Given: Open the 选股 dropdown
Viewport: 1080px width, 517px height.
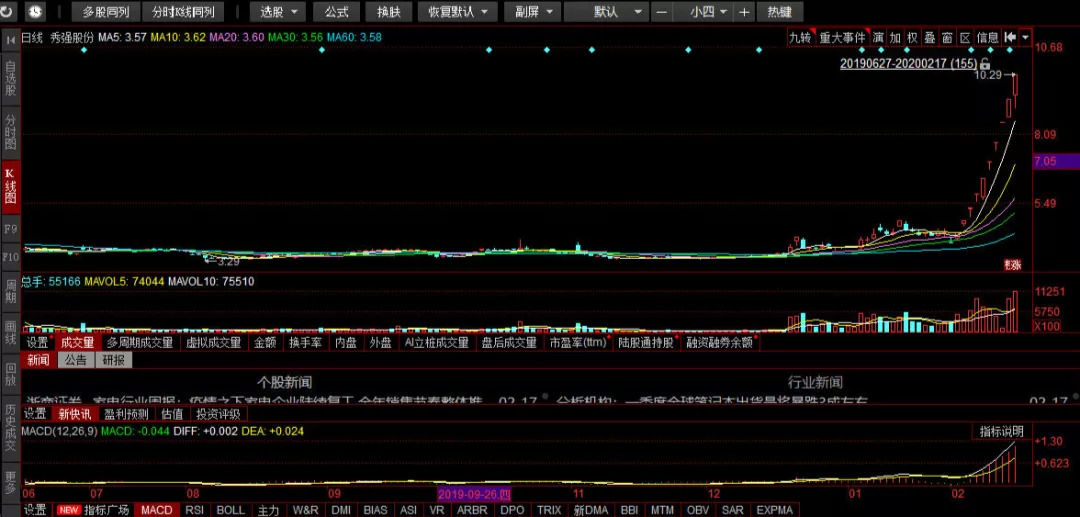Looking at the screenshot, I should click(x=277, y=12).
